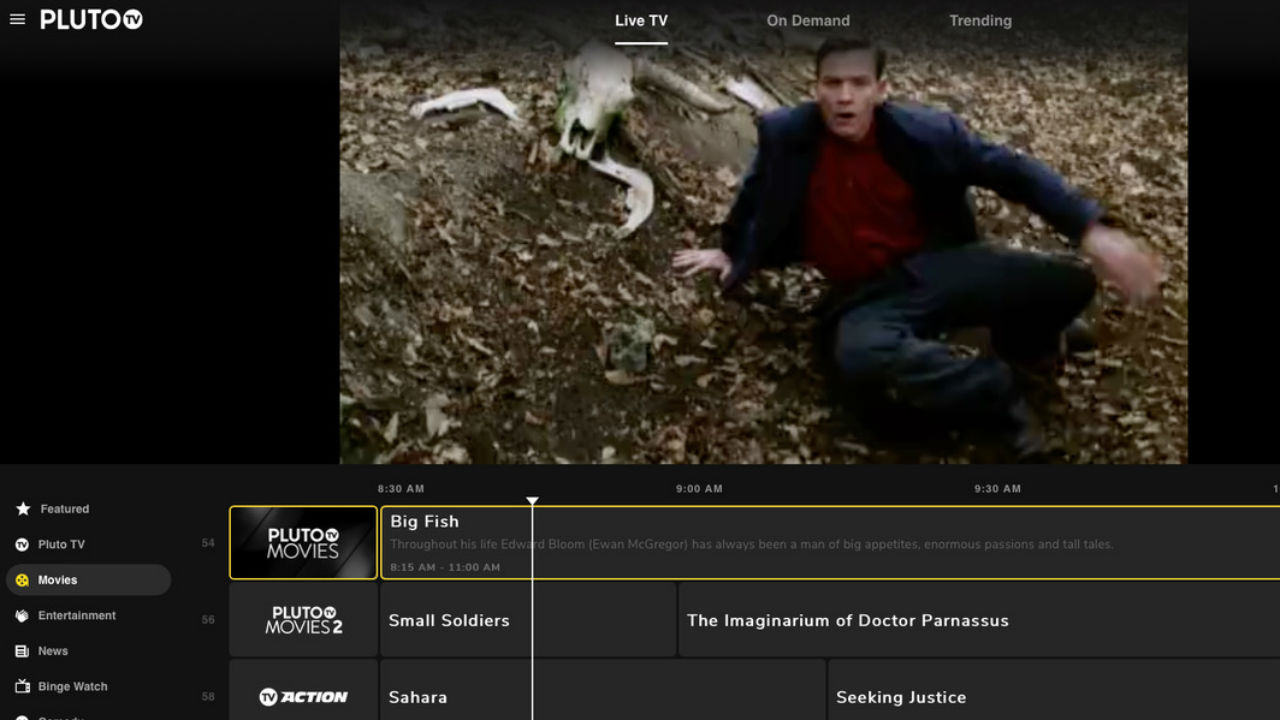The width and height of the screenshot is (1280, 720).
Task: Choose the Entertainment category label
Action: pyautogui.click(x=77, y=616)
